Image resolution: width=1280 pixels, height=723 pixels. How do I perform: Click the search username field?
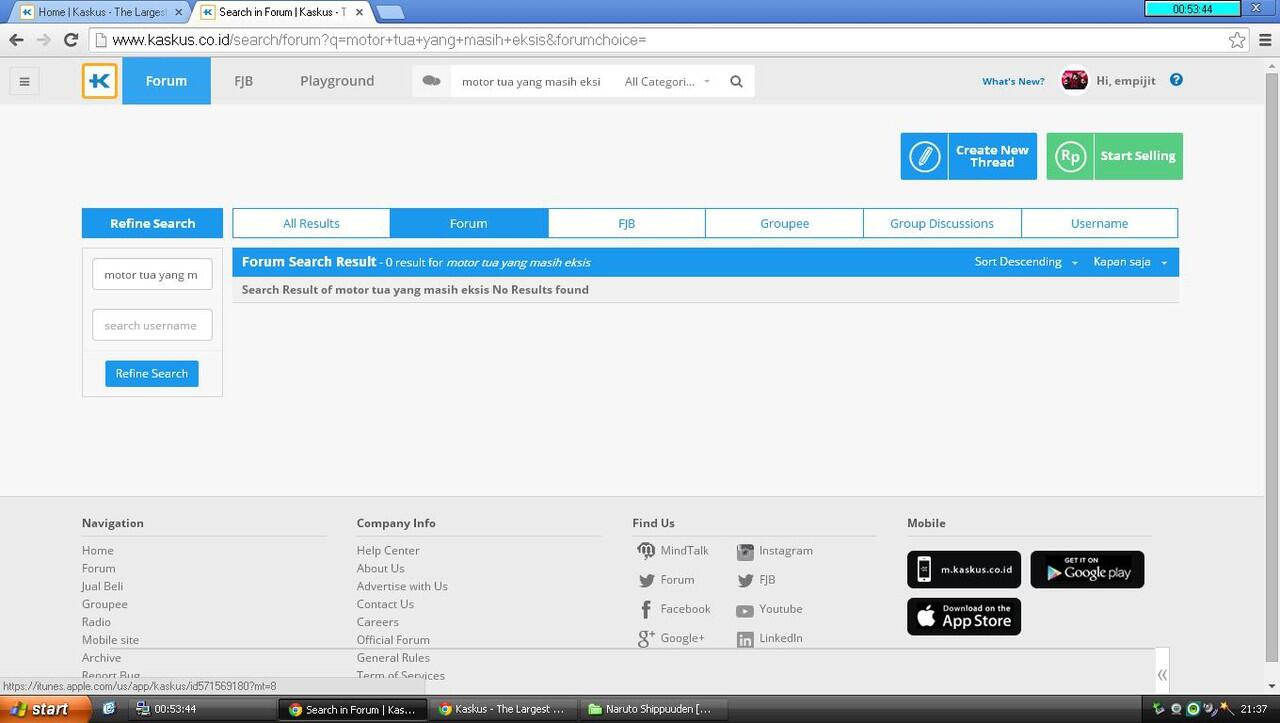[x=152, y=325]
